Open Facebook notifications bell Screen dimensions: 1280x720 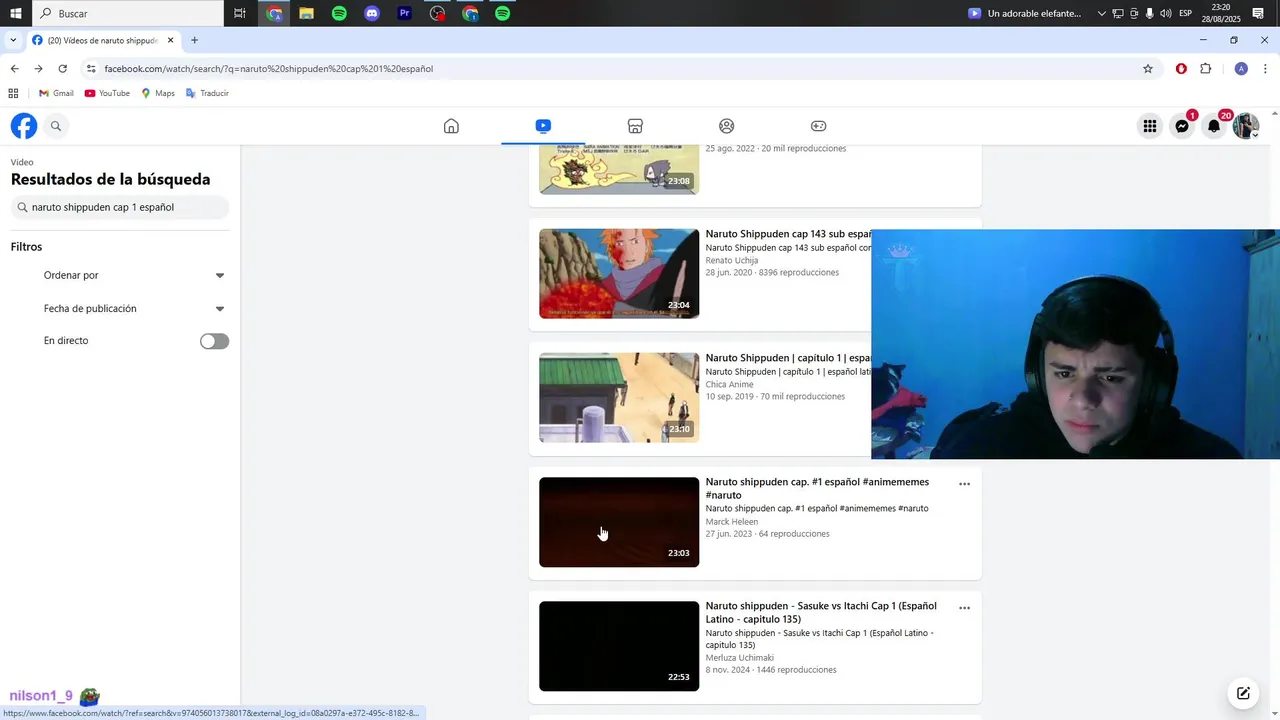click(x=1214, y=126)
